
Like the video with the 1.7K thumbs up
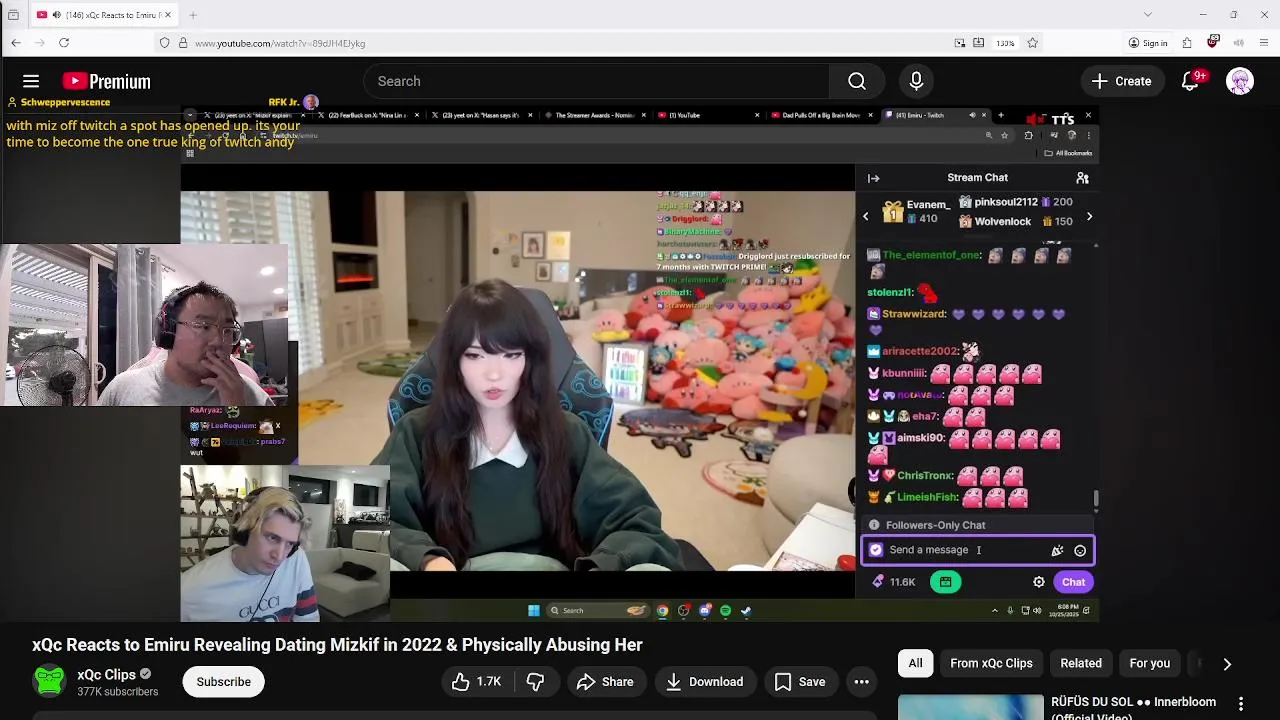click(x=476, y=682)
